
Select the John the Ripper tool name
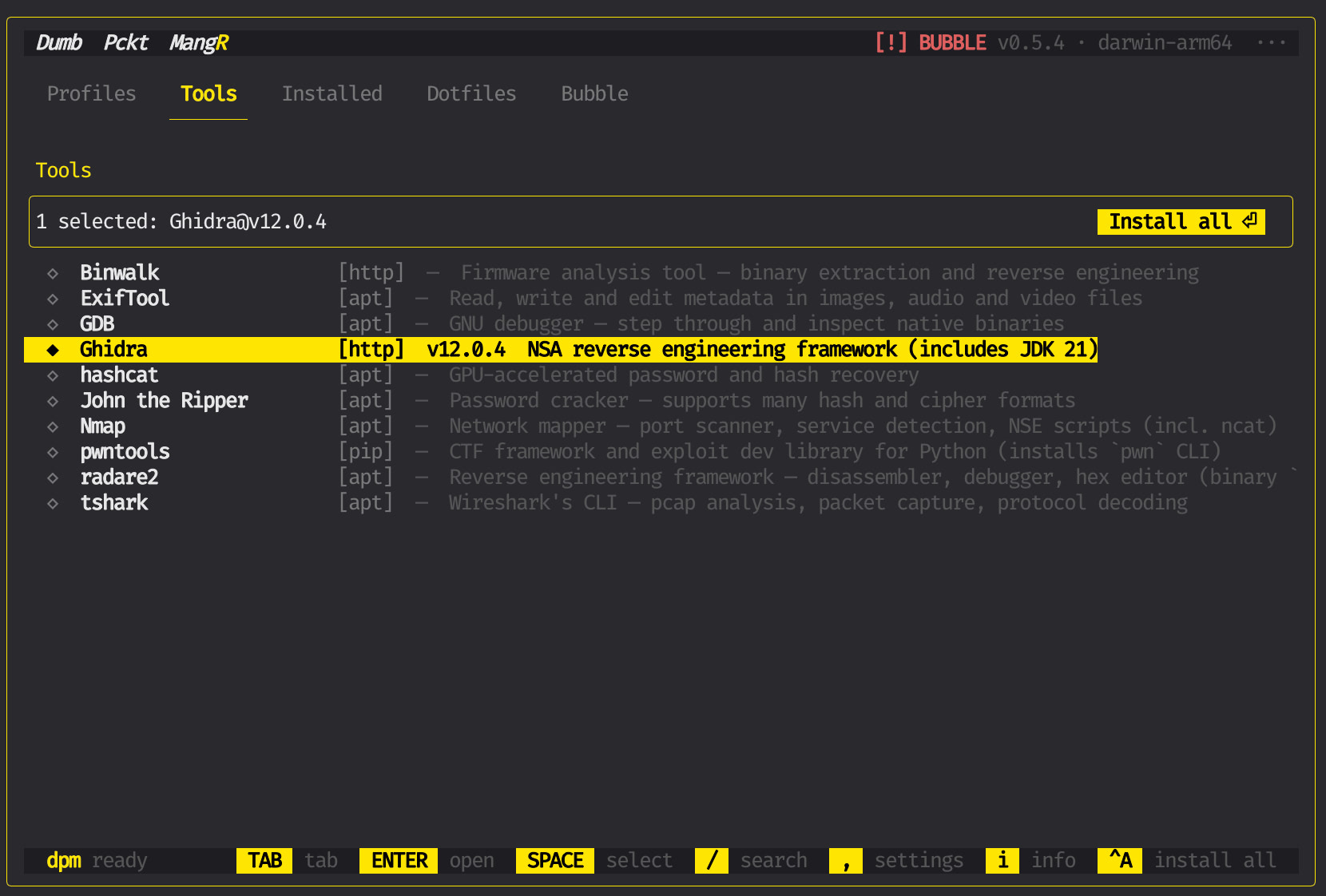point(164,401)
